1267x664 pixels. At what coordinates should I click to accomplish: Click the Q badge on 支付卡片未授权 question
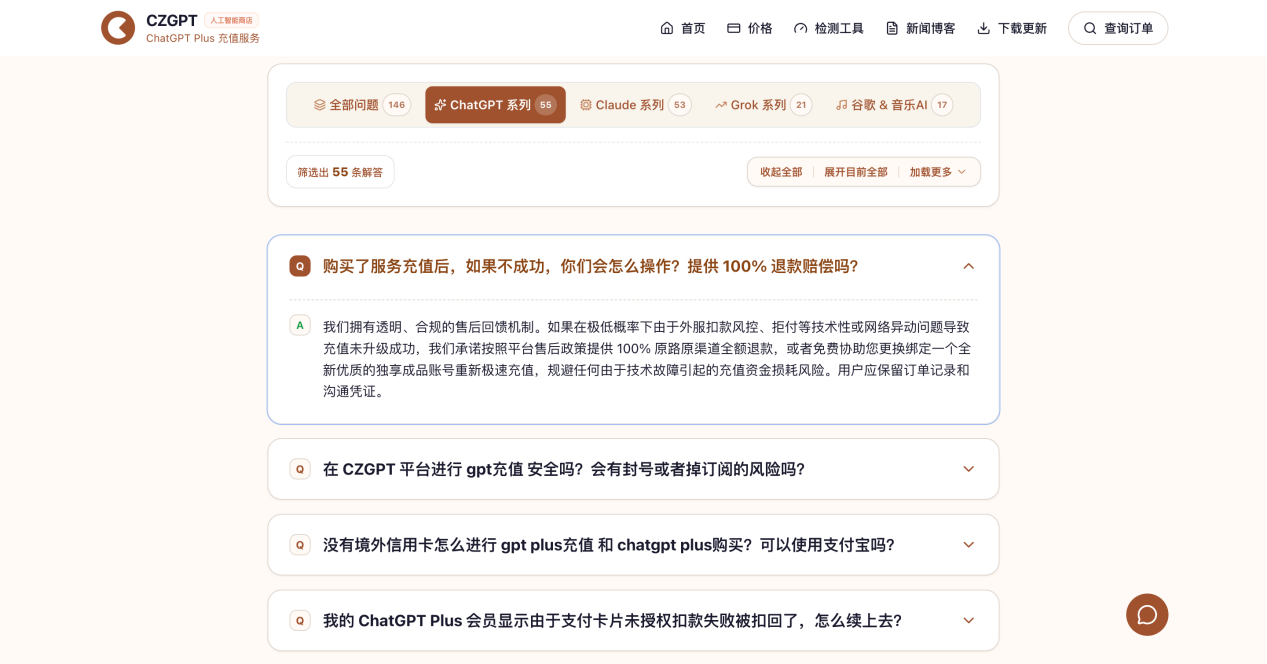tap(300, 621)
